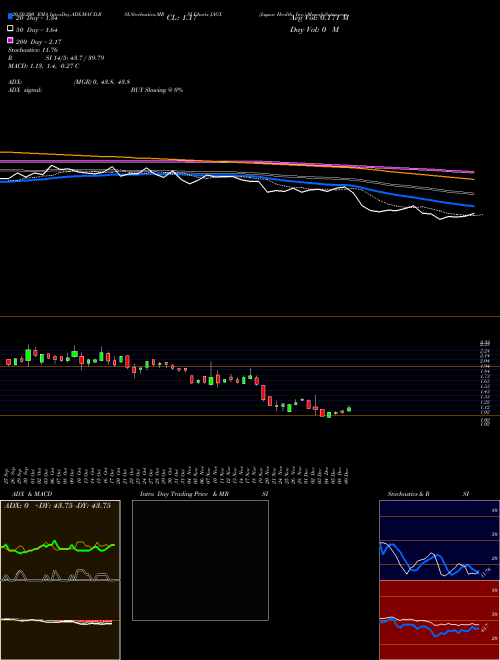Click the right end of the thick blue moving average line
500x660 pixels.
click(x=473, y=206)
